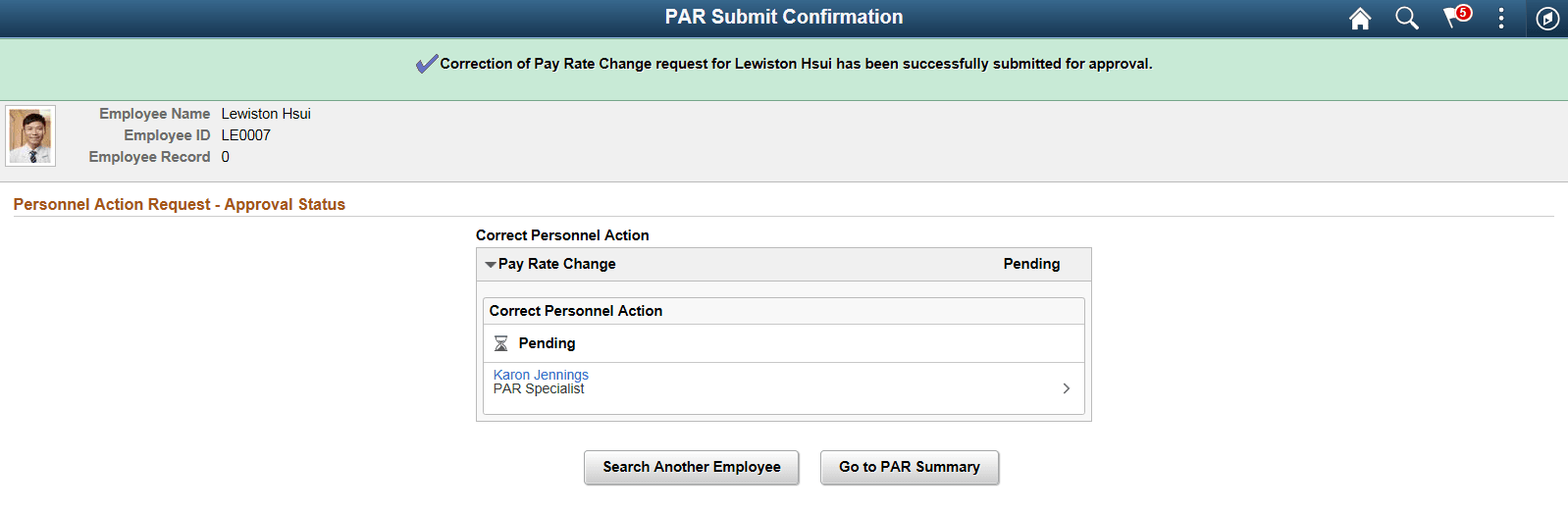Click the successful submission confirmation message
This screenshot has width=1568, height=513.
[x=796, y=64]
